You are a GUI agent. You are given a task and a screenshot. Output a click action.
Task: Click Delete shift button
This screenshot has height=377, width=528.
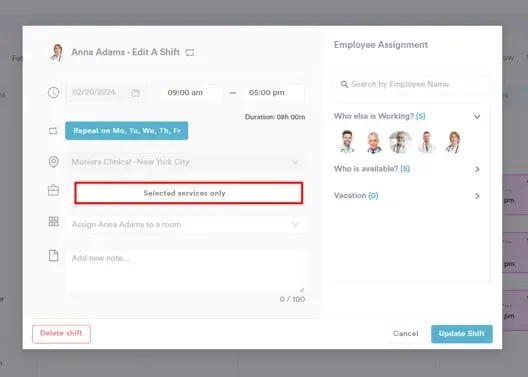61,334
